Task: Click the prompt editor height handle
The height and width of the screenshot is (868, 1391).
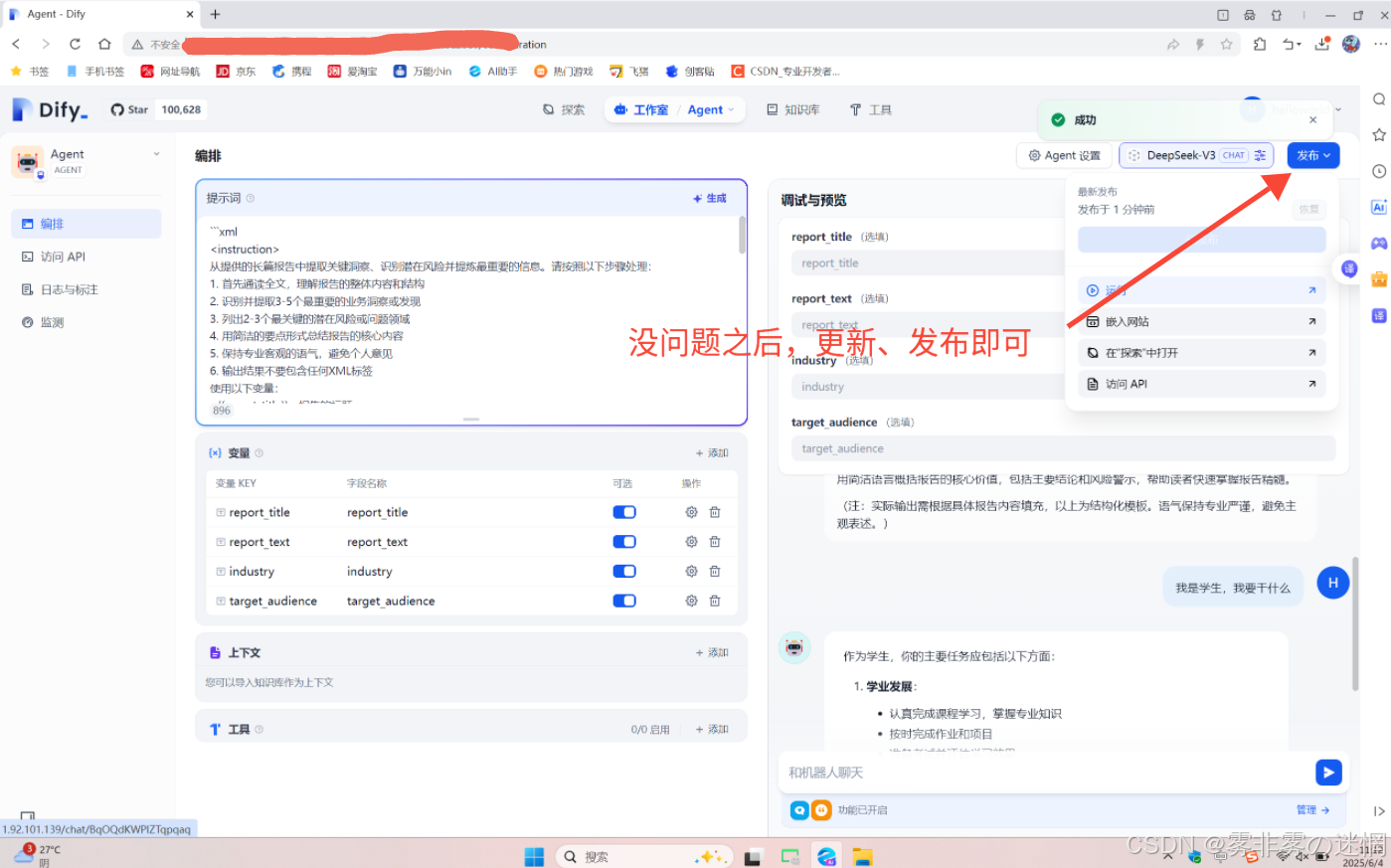Action: point(471,420)
